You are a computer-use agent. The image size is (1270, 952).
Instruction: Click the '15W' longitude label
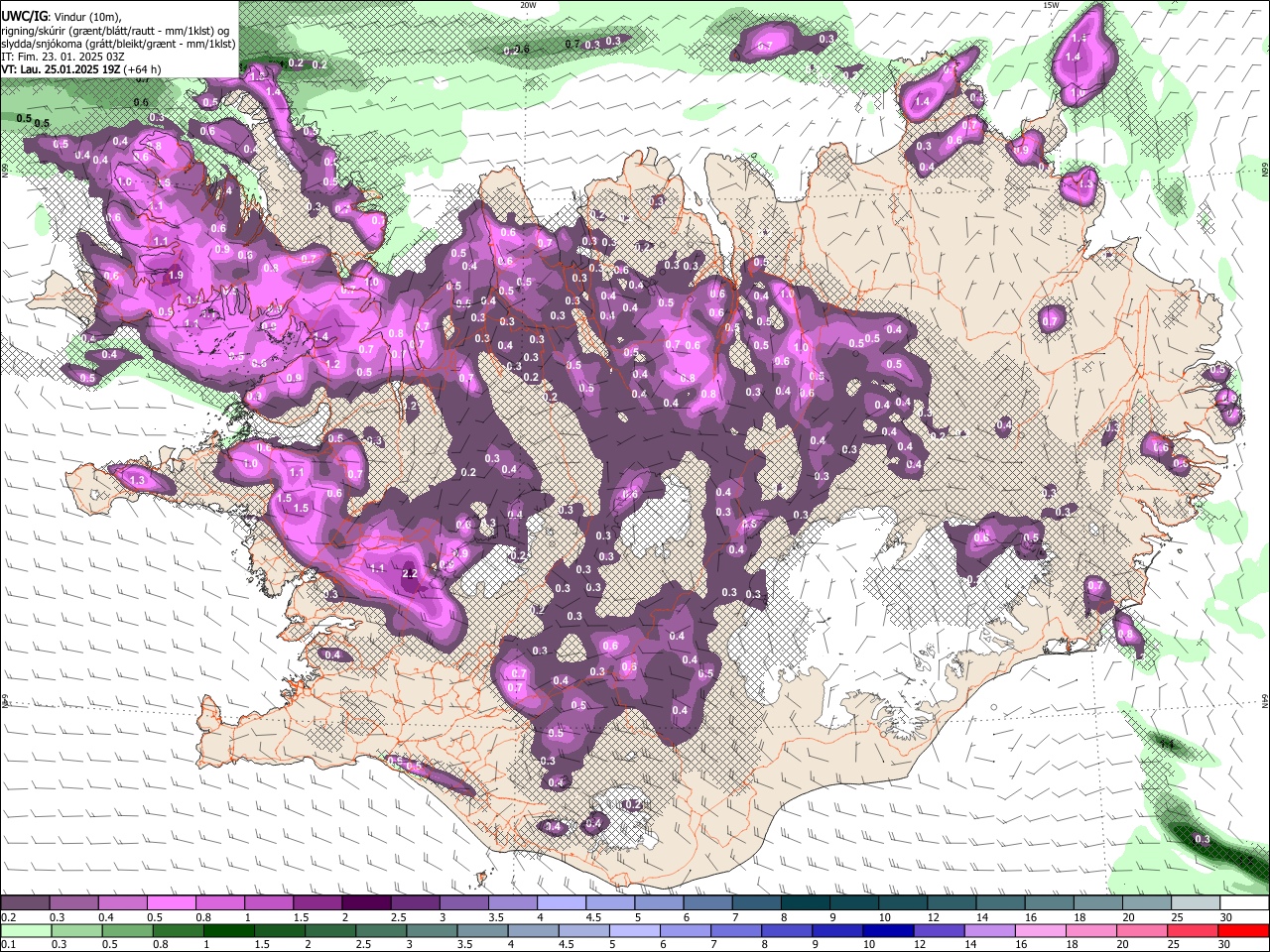coord(1051,5)
